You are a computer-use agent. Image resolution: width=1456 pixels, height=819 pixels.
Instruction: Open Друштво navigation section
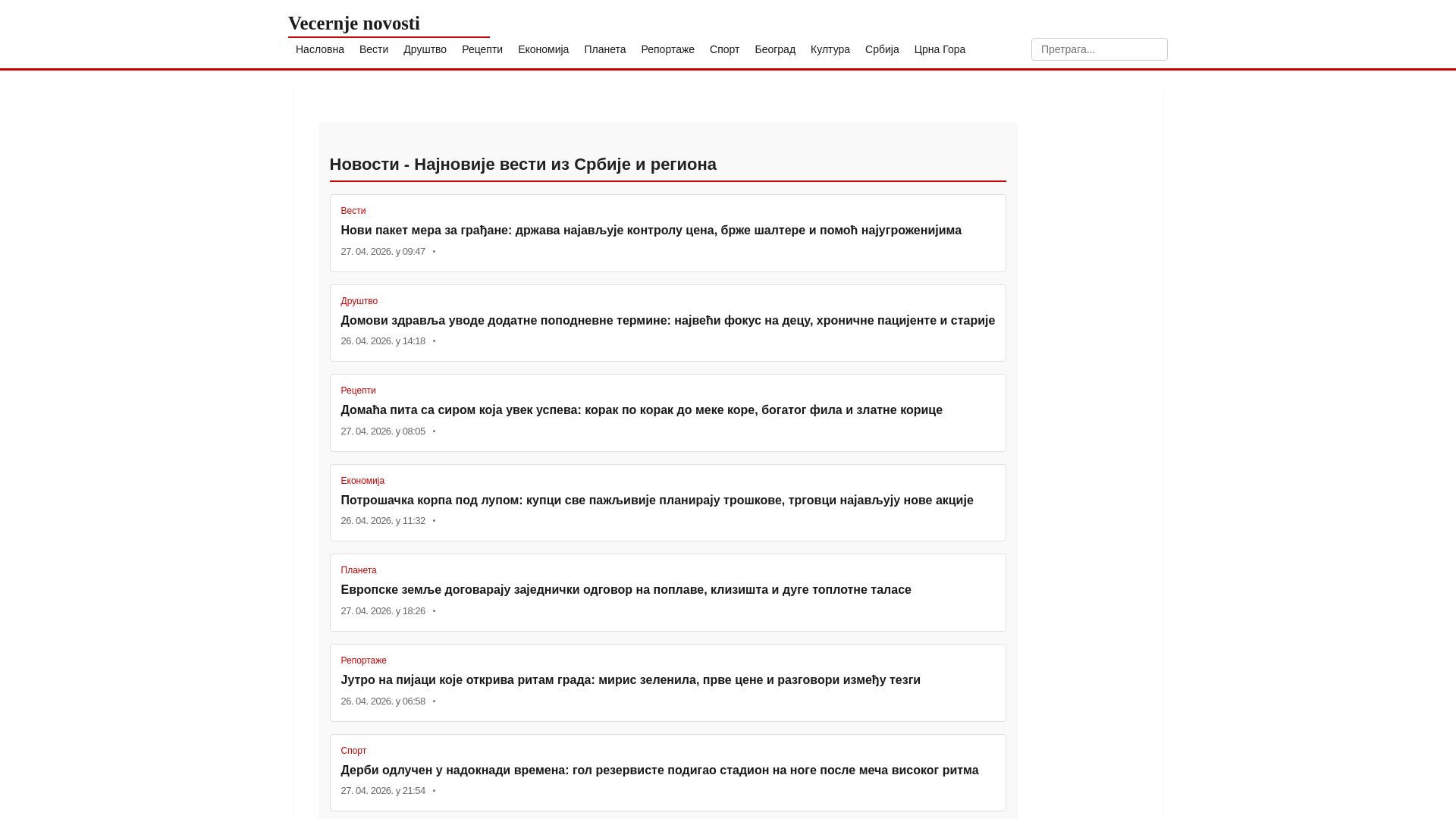point(425,49)
